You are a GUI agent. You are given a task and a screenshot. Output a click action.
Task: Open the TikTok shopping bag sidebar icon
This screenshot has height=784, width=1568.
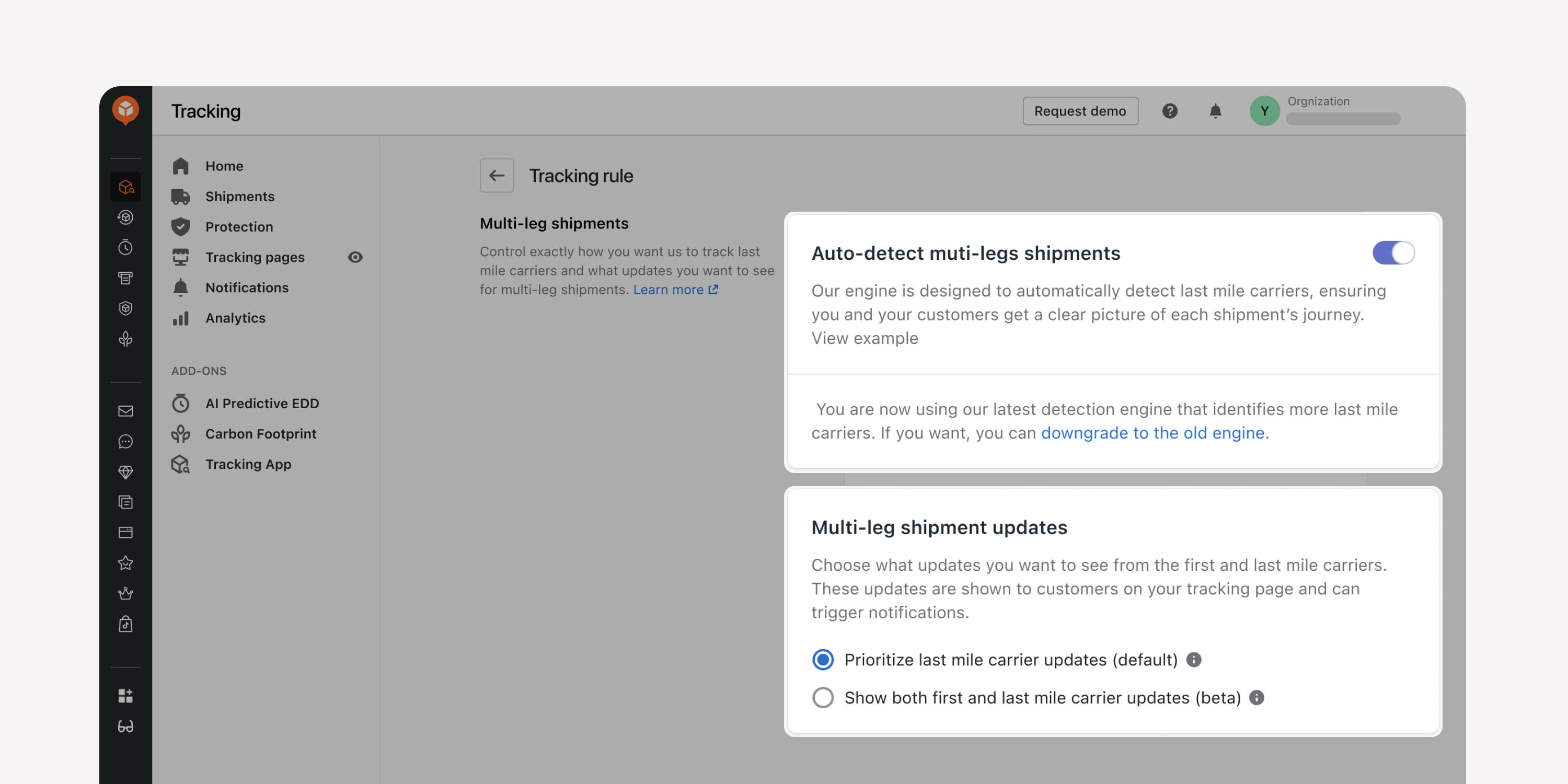coord(125,624)
